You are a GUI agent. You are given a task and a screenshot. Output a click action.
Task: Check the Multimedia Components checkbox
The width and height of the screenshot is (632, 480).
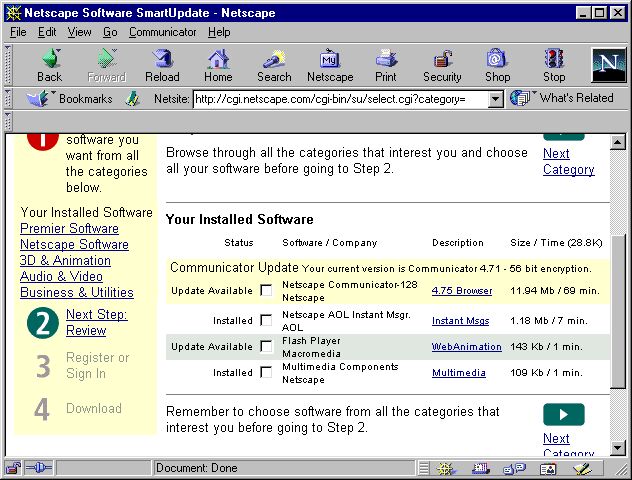(x=266, y=372)
